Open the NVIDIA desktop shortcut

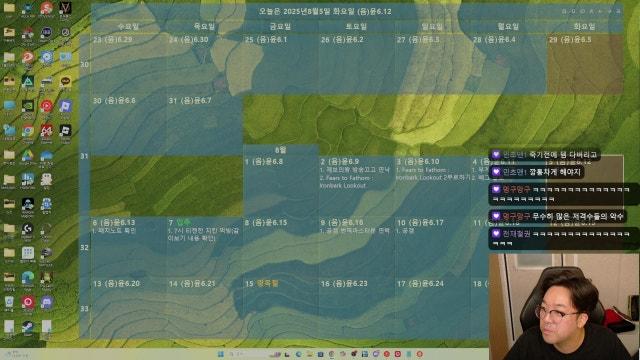point(28,106)
